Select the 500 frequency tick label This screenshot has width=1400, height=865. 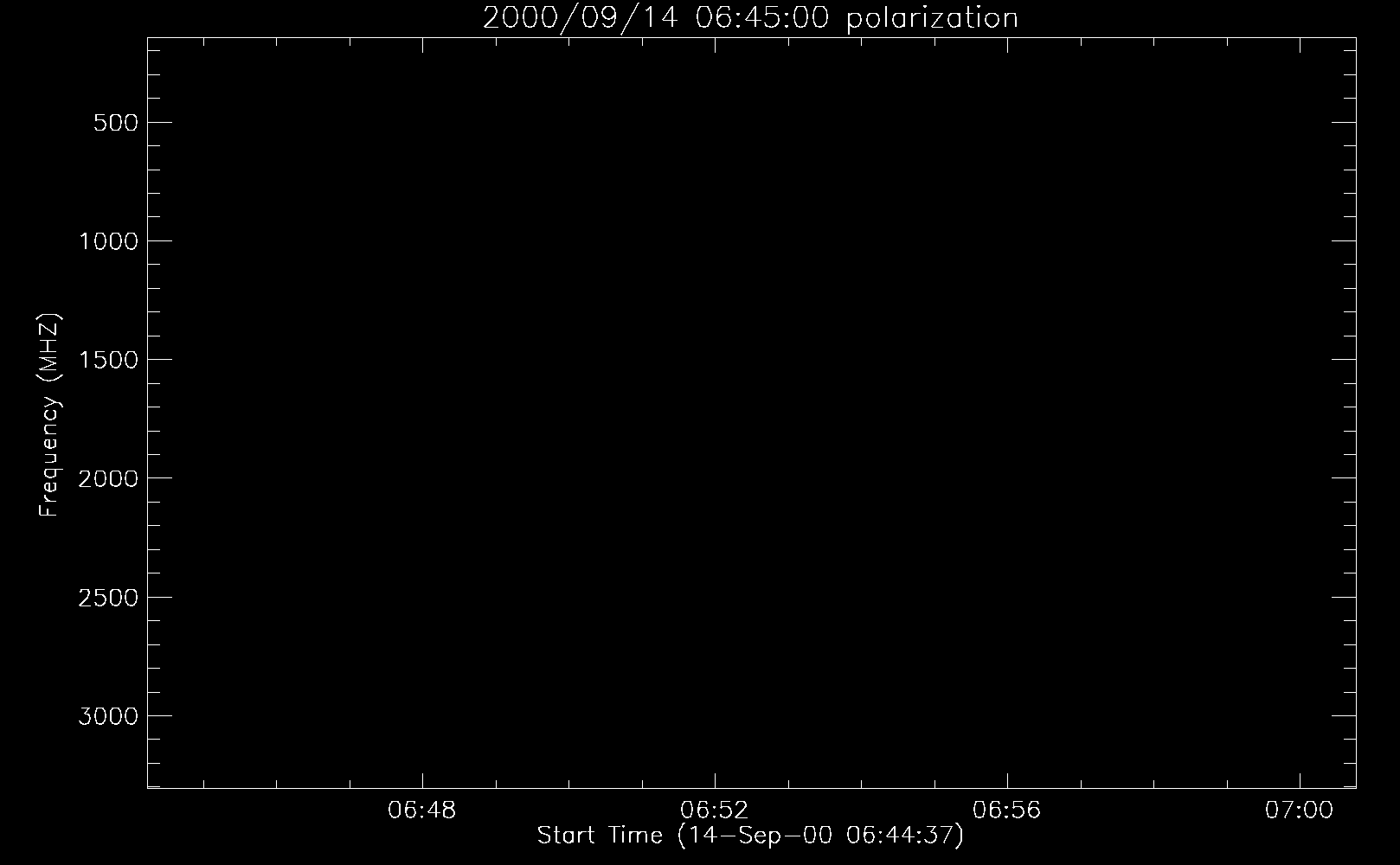pos(116,123)
